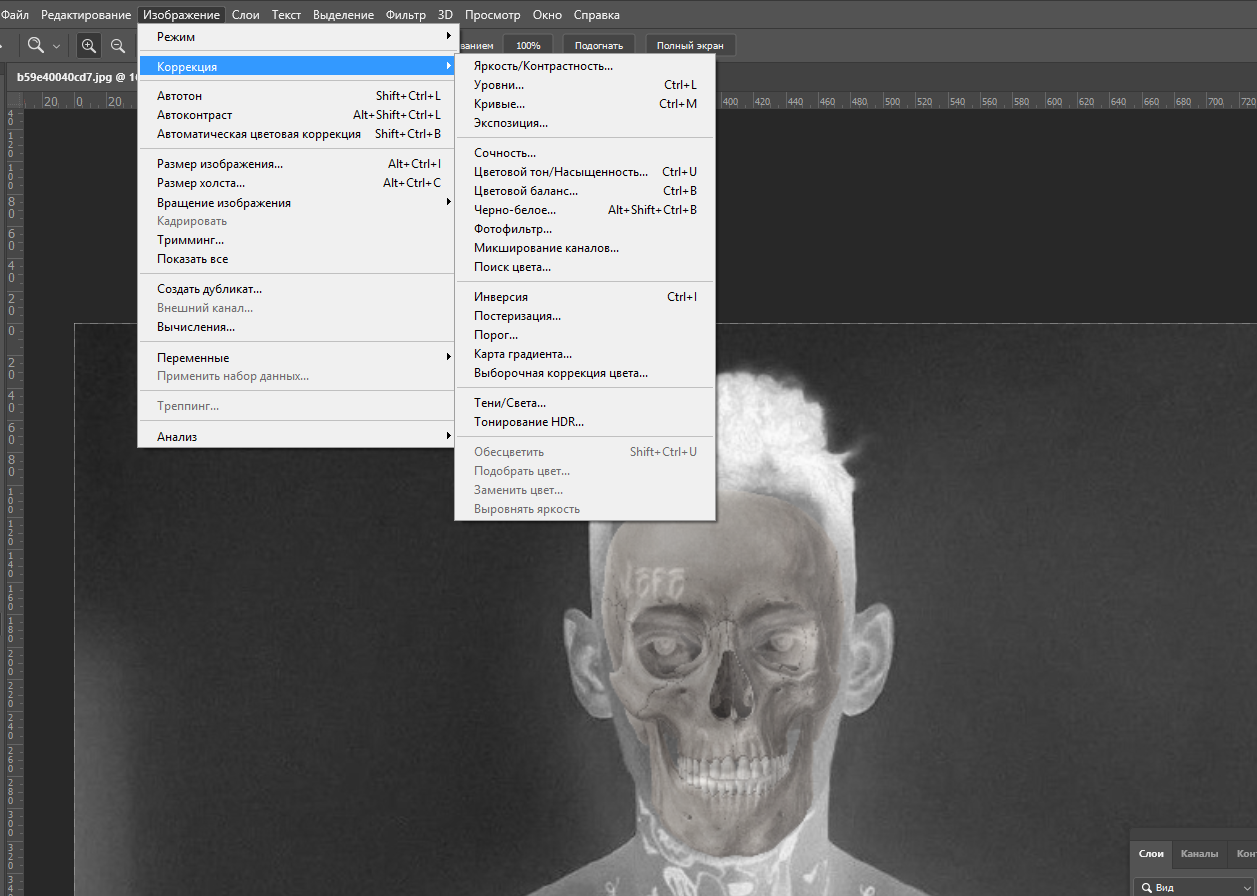Open the Фильтр menu in the menu bar
Viewport: 1257px width, 896px height.
point(406,15)
